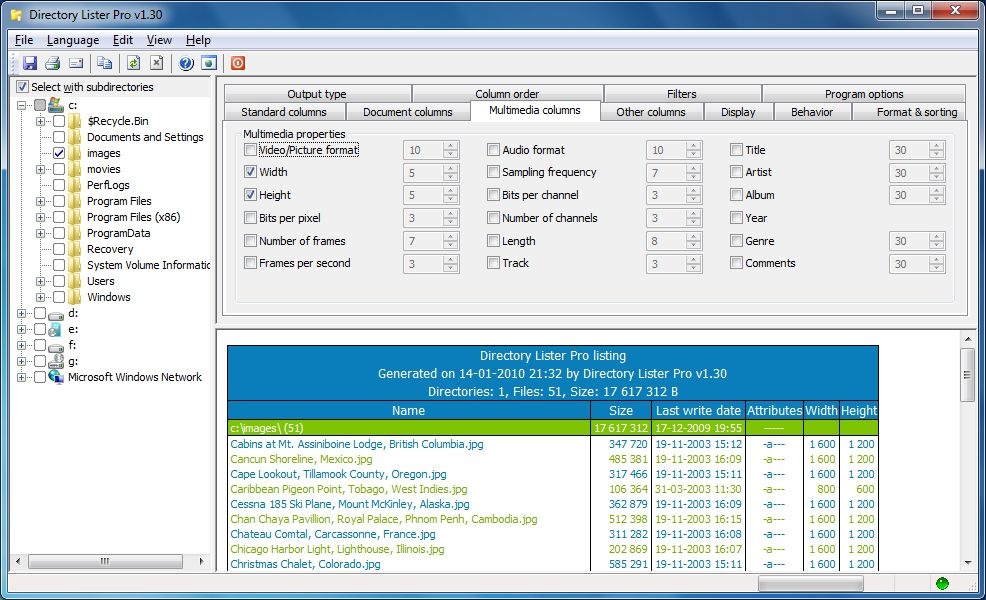Open help with the blue question mark icon

pyautogui.click(x=186, y=63)
